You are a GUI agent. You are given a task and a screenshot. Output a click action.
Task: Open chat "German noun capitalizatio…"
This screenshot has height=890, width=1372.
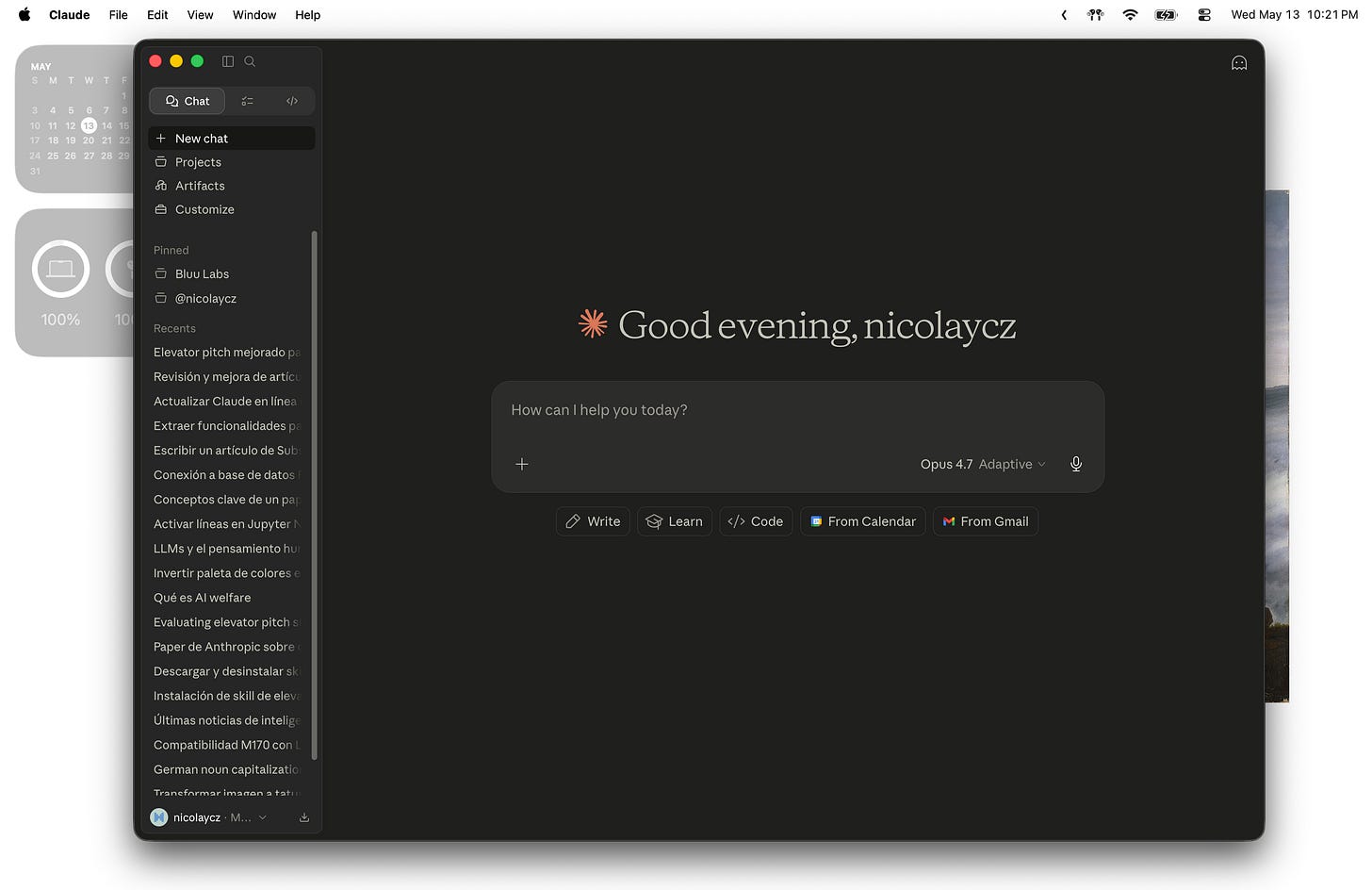(228, 769)
